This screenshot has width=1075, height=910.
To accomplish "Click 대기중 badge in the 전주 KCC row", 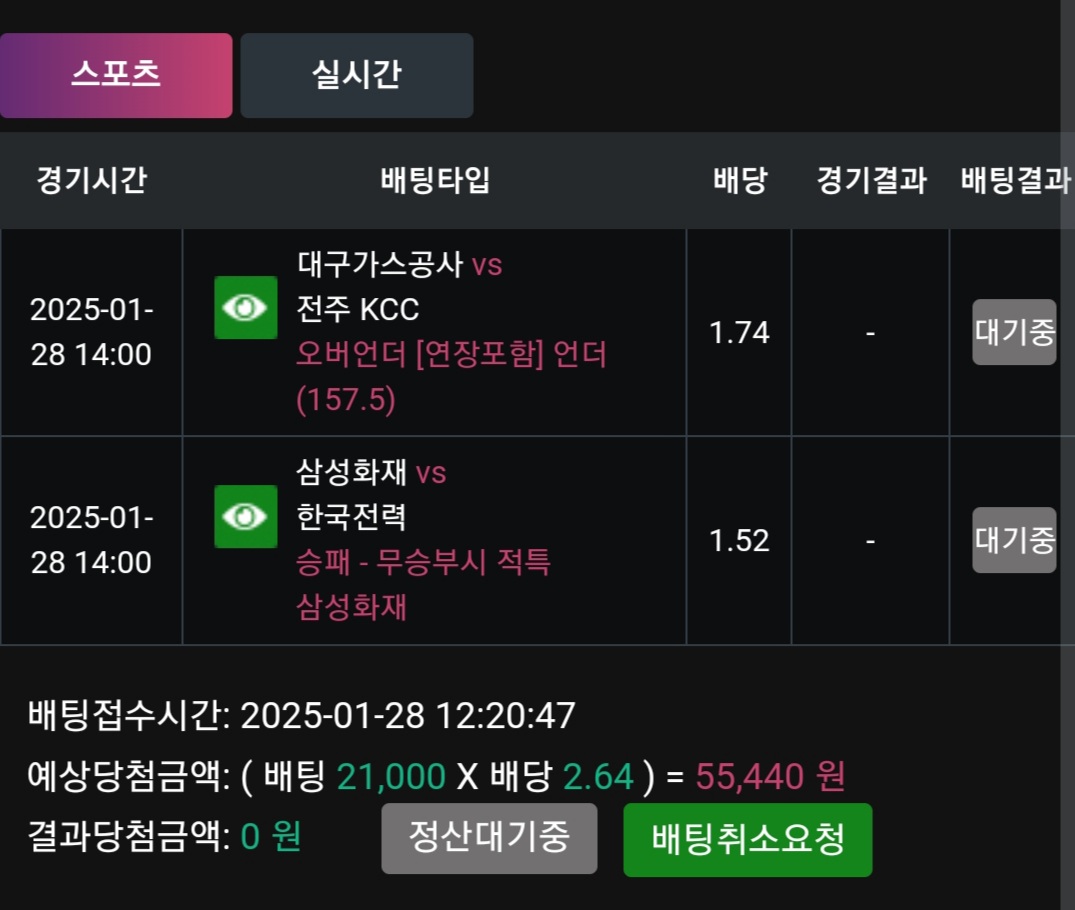I will pos(1014,332).
